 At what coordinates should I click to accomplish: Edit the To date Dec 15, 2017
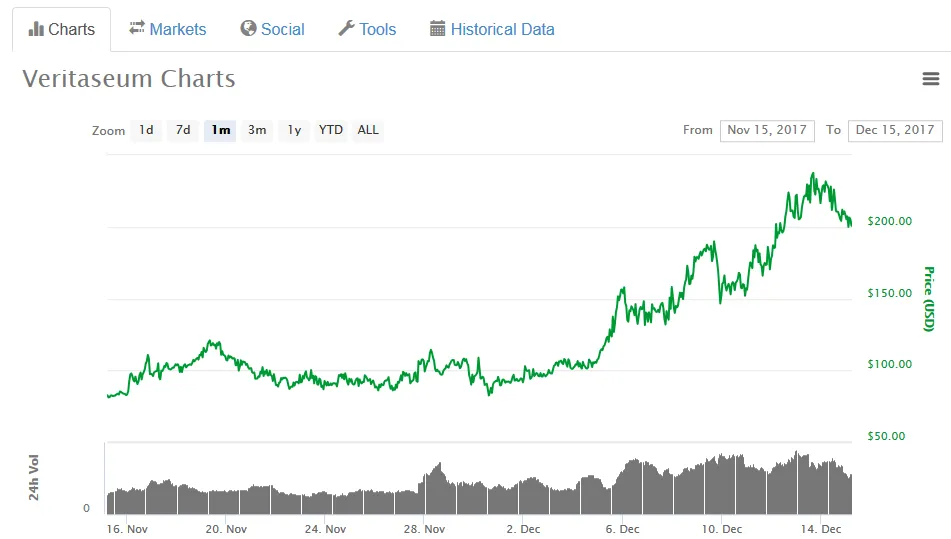[x=895, y=130]
